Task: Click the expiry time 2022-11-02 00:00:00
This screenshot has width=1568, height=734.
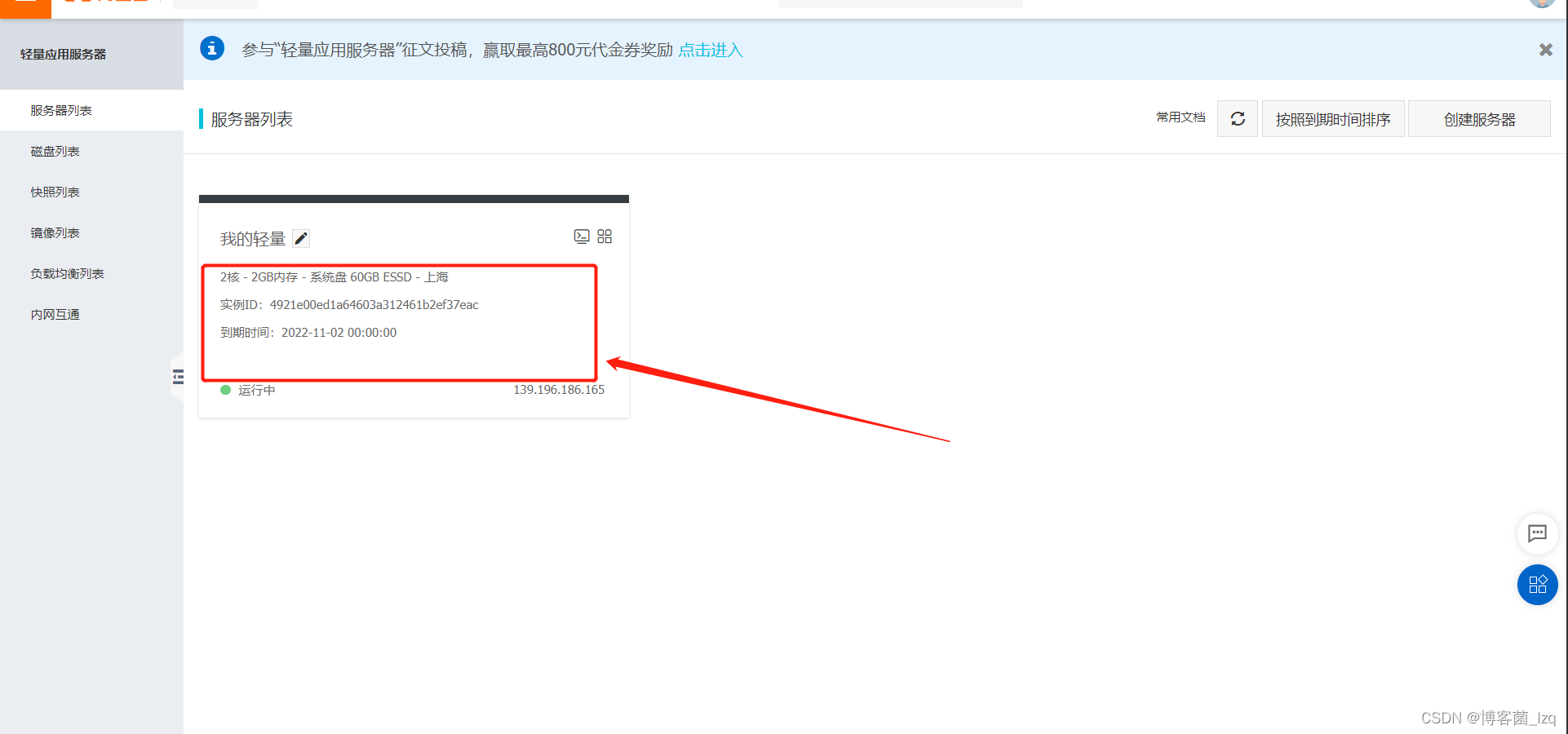Action: (339, 333)
